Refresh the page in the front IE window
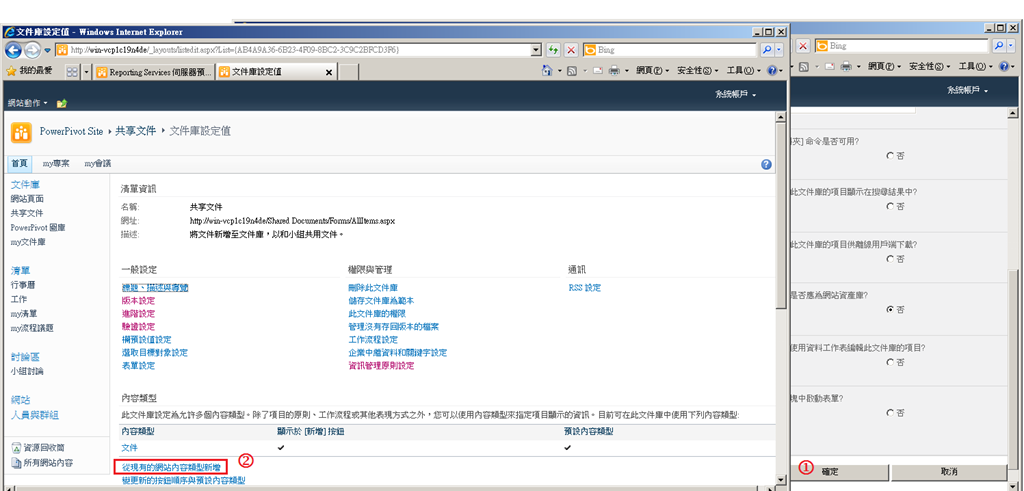1024x491 pixels. pos(553,50)
